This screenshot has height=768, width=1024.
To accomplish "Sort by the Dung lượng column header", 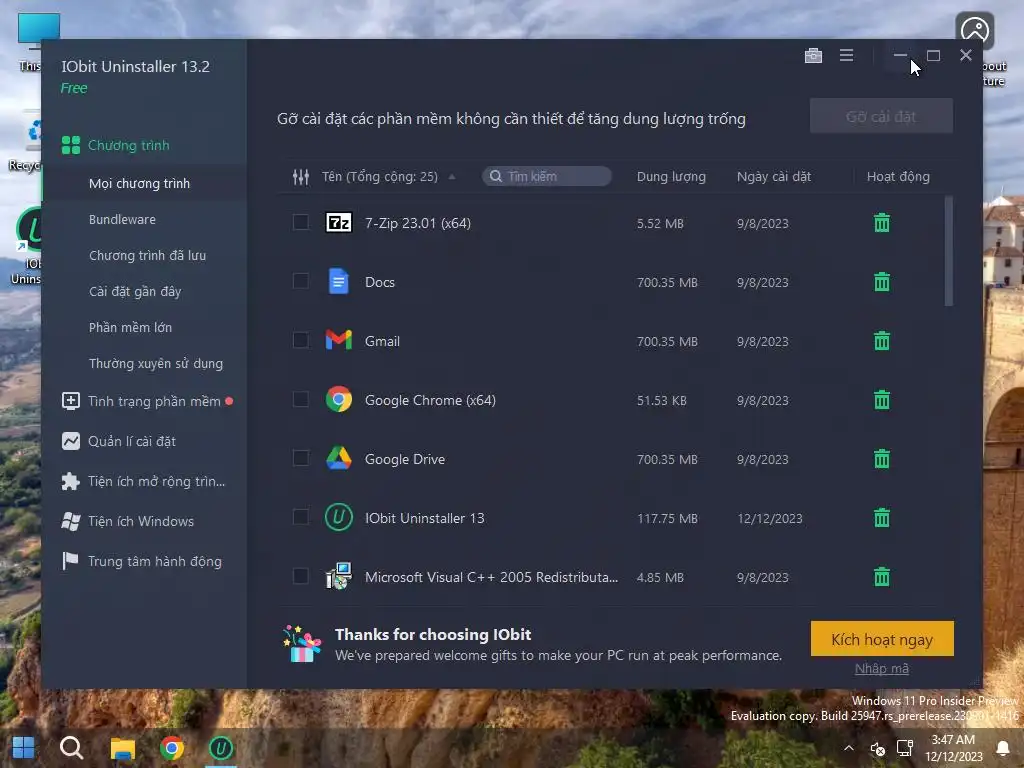I will pos(671,176).
